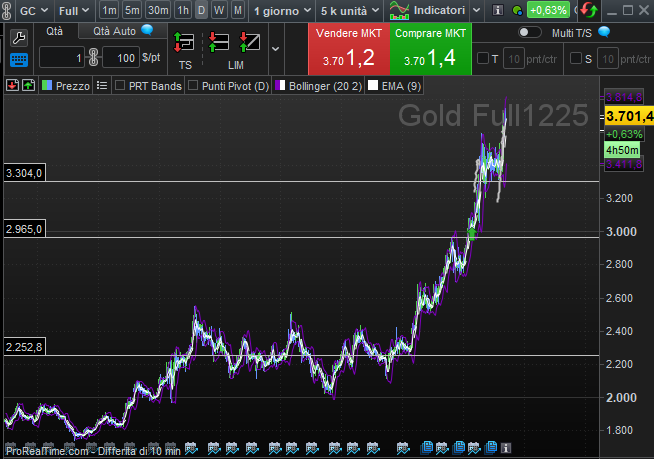Enable the T target checkbox

tap(483, 58)
